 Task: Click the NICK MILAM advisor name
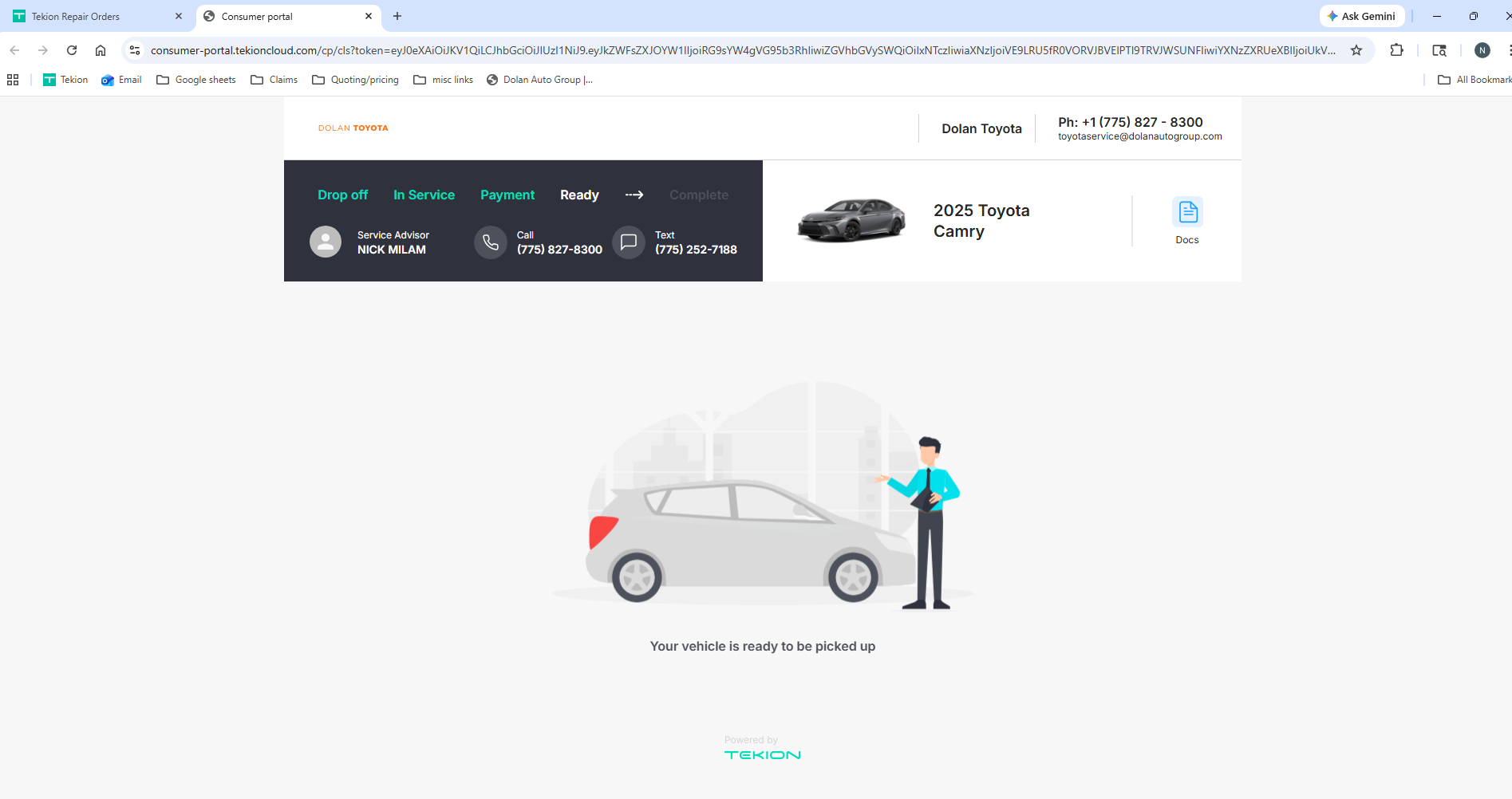(x=391, y=250)
